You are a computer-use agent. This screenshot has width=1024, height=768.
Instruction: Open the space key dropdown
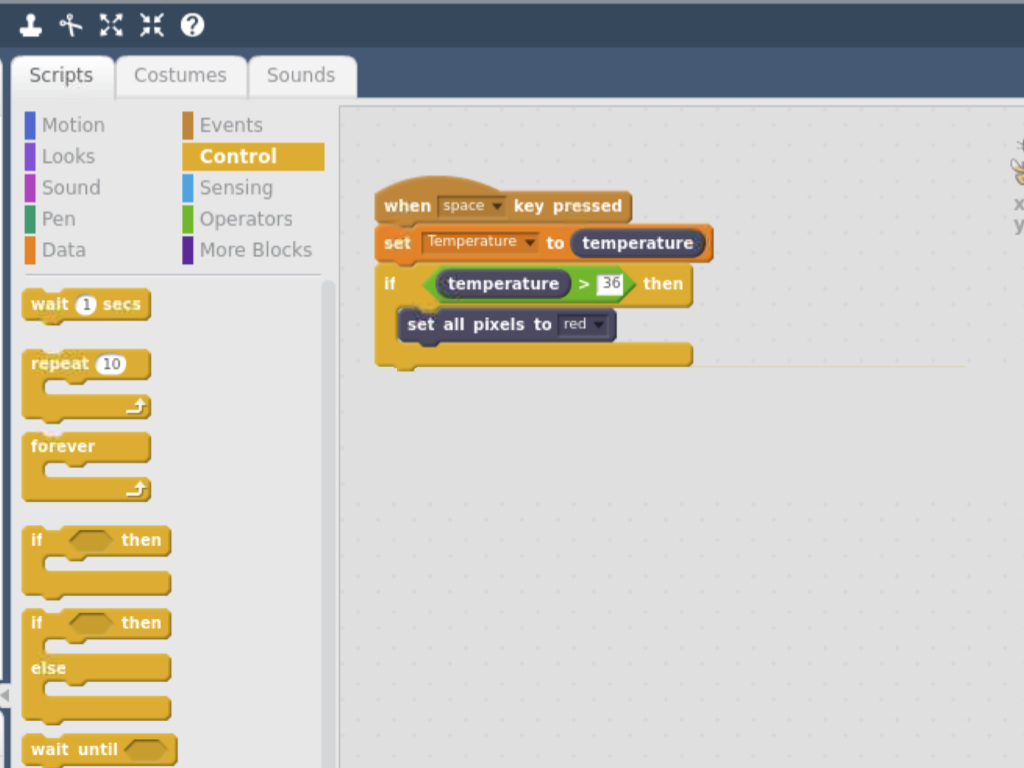(472, 206)
